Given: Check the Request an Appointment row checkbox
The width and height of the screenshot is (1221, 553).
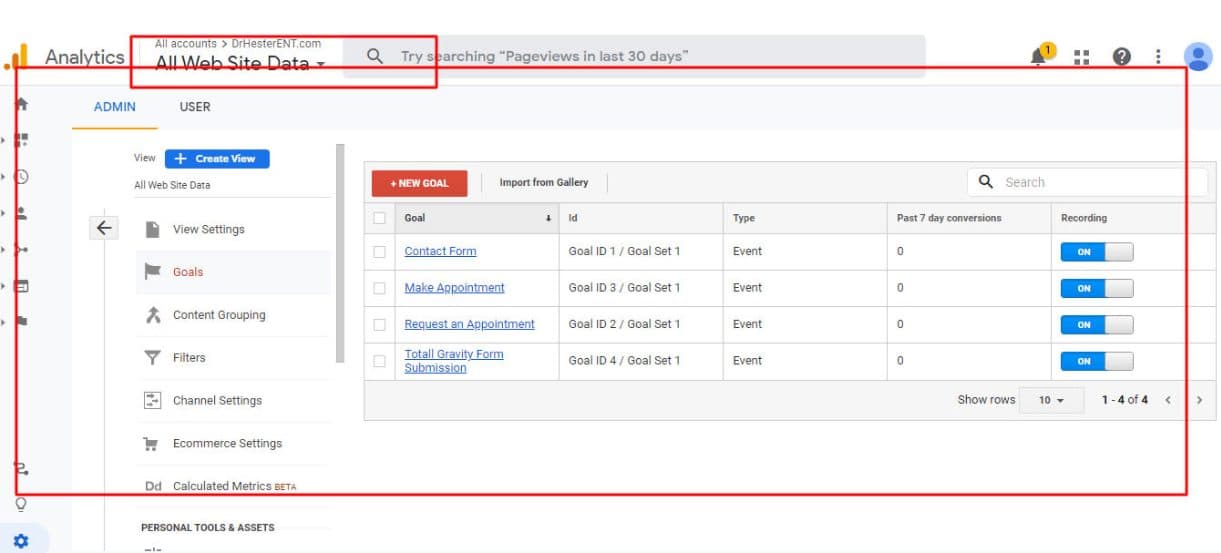Looking at the screenshot, I should coord(379,324).
